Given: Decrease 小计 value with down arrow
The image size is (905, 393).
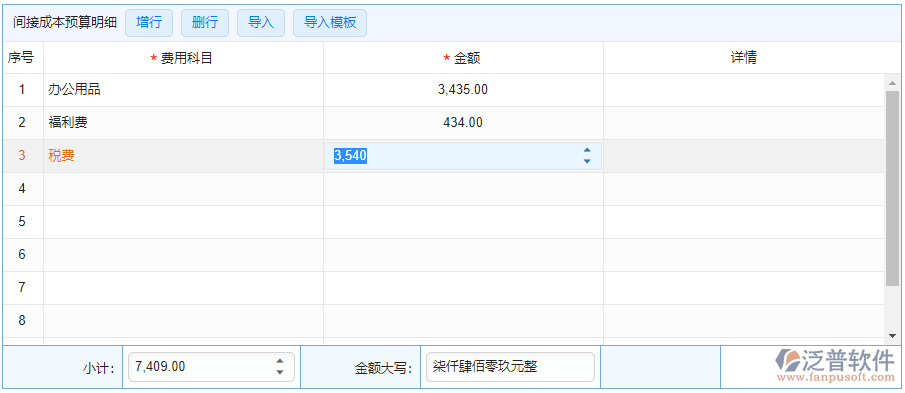Looking at the screenshot, I should pos(280,372).
